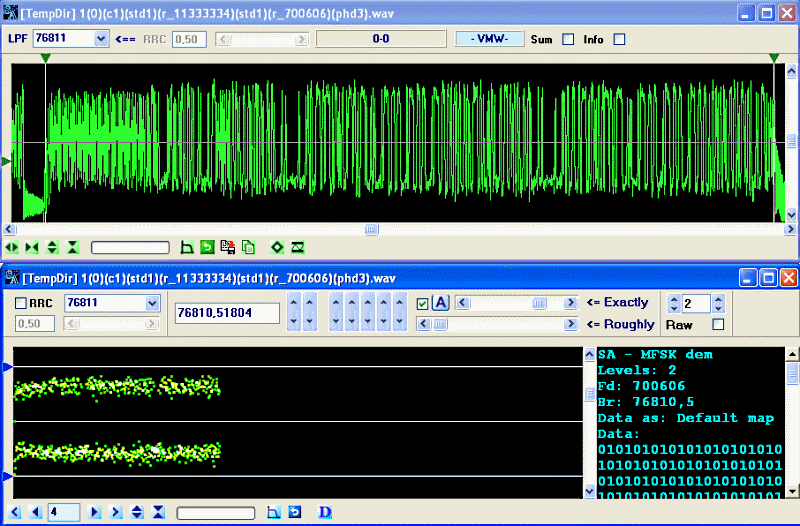Enable the Sum checkbox
The image size is (800, 526).
point(568,40)
